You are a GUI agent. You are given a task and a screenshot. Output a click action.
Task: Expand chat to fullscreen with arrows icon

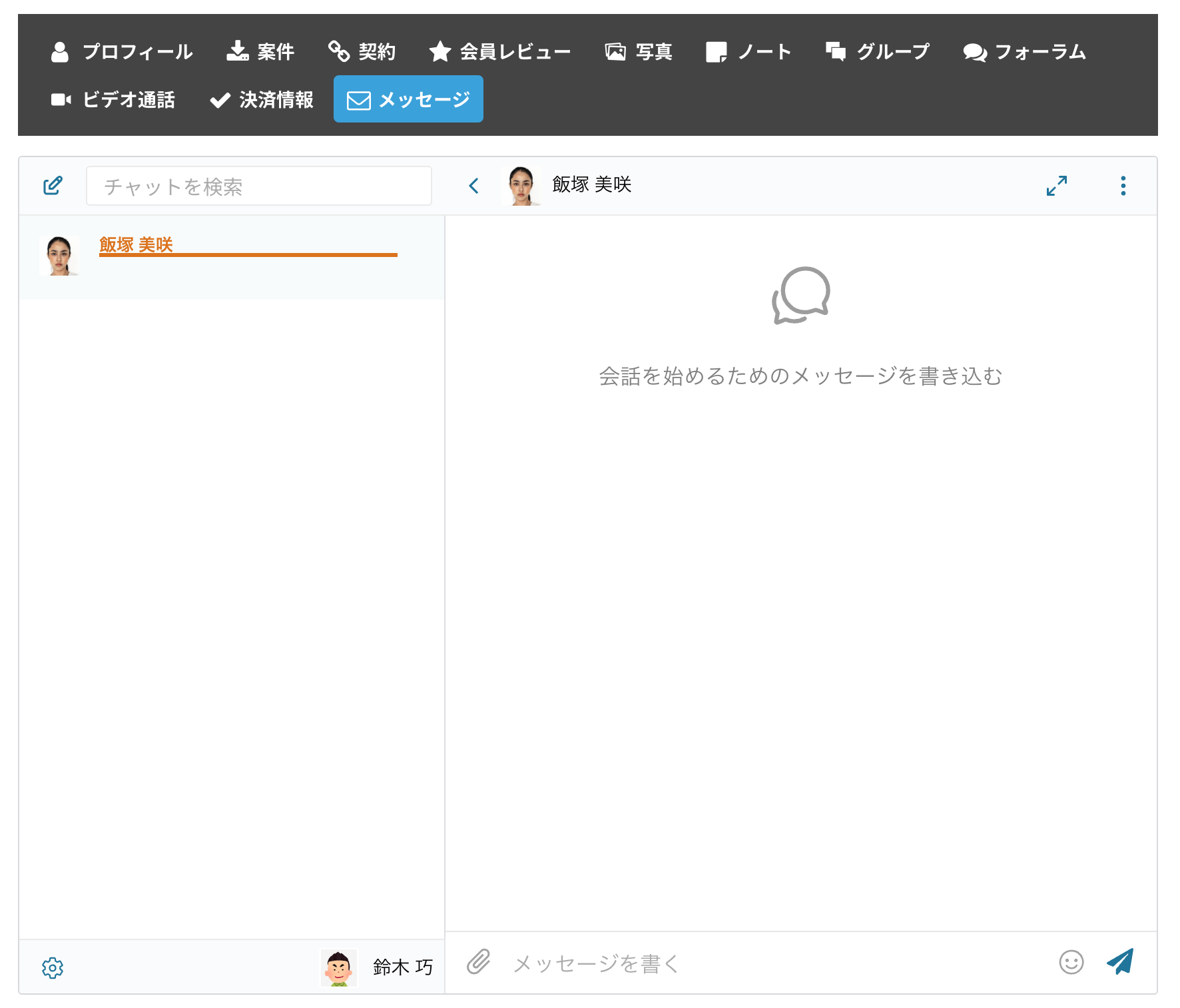click(x=1056, y=186)
